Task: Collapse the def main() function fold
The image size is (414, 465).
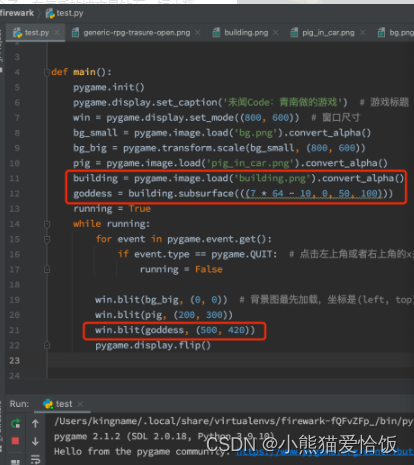Action: pos(47,72)
